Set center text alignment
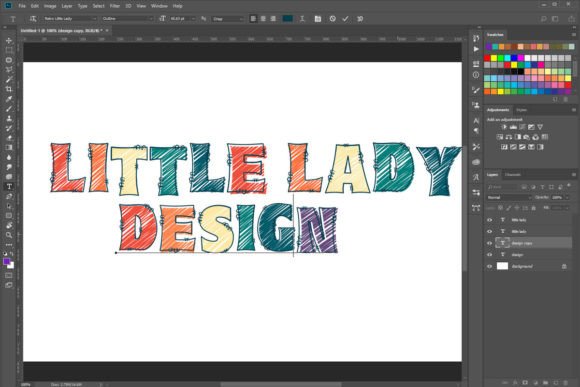Screen dimensions: 580x387 tap(263, 18)
